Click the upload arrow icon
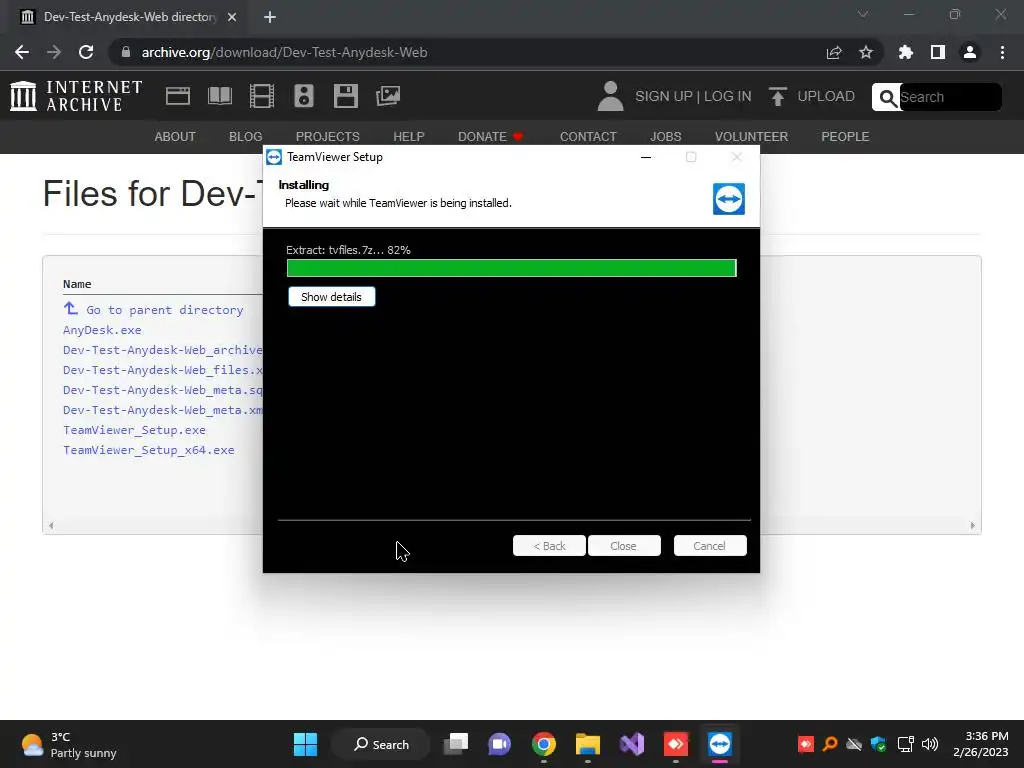This screenshot has width=1024, height=768. coord(777,96)
